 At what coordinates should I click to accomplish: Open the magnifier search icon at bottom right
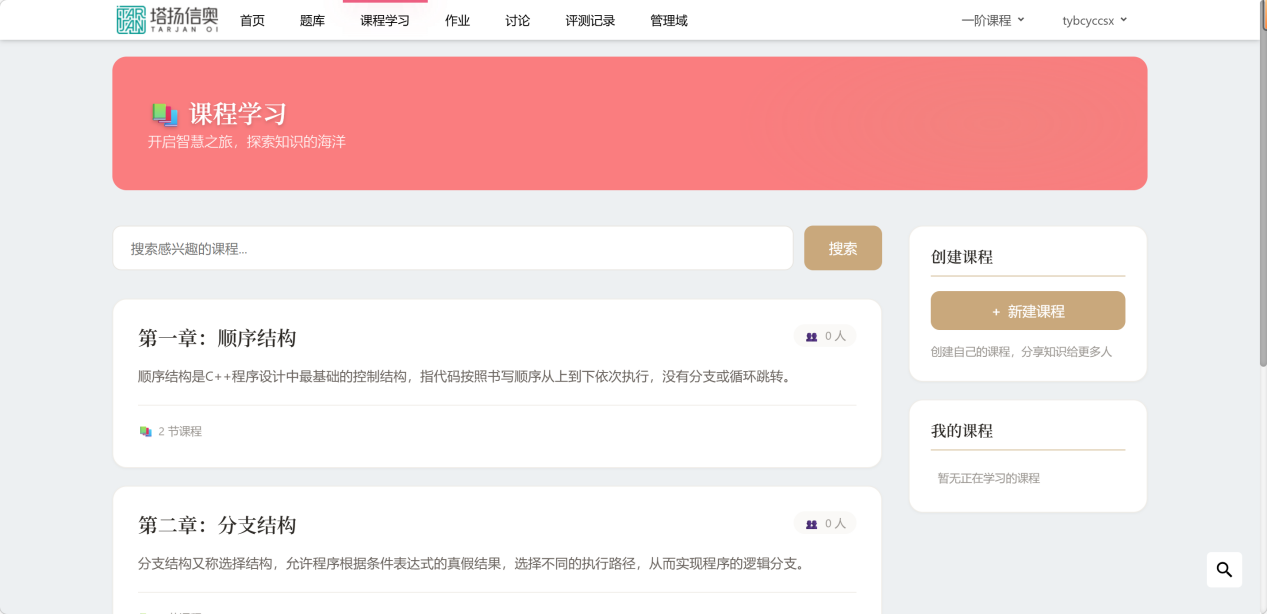(1224, 569)
